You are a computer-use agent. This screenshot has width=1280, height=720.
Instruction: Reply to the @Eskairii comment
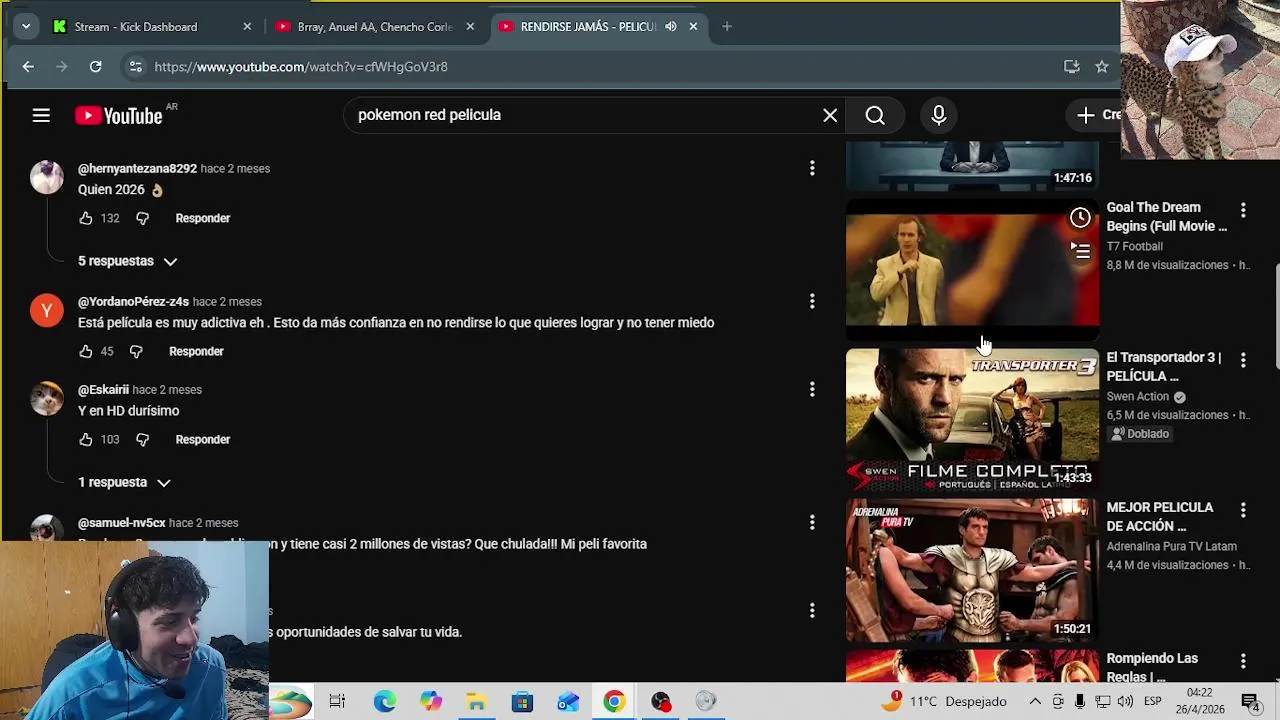203,439
